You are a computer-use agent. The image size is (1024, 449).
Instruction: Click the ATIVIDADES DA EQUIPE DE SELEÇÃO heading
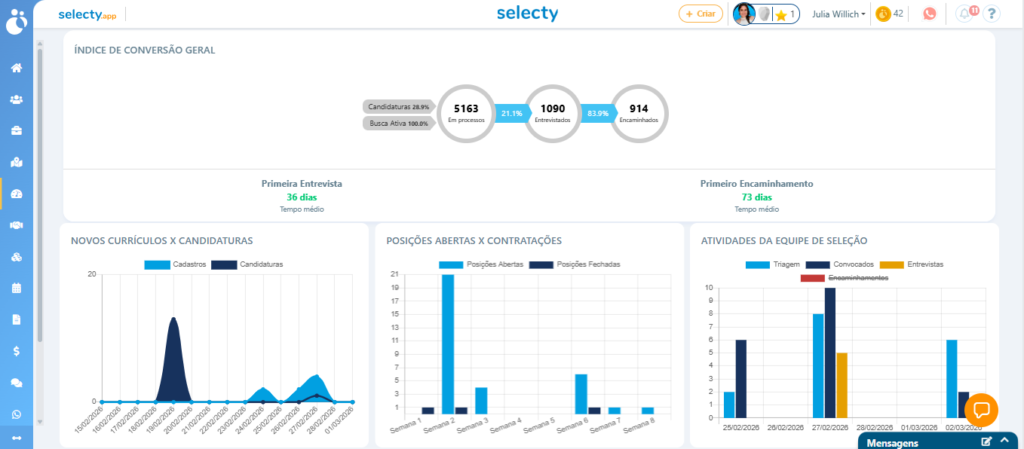784,241
